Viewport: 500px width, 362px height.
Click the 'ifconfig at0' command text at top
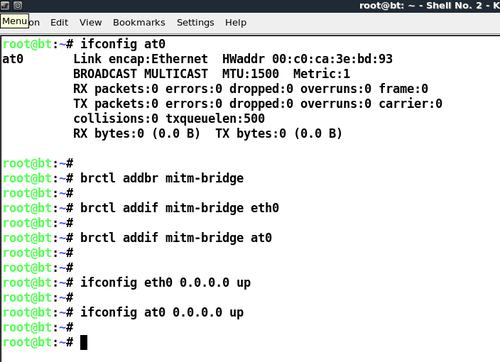coord(123,44)
